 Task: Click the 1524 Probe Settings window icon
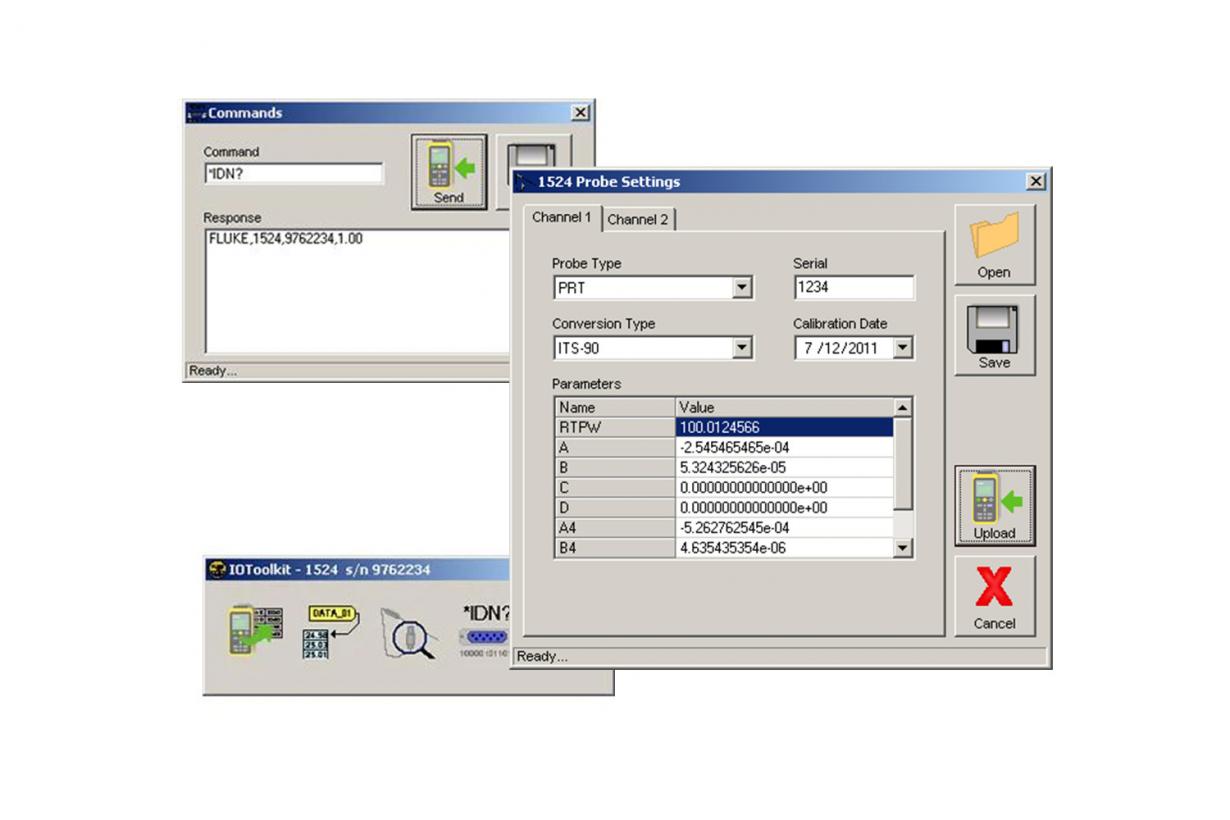pyautogui.click(x=522, y=182)
